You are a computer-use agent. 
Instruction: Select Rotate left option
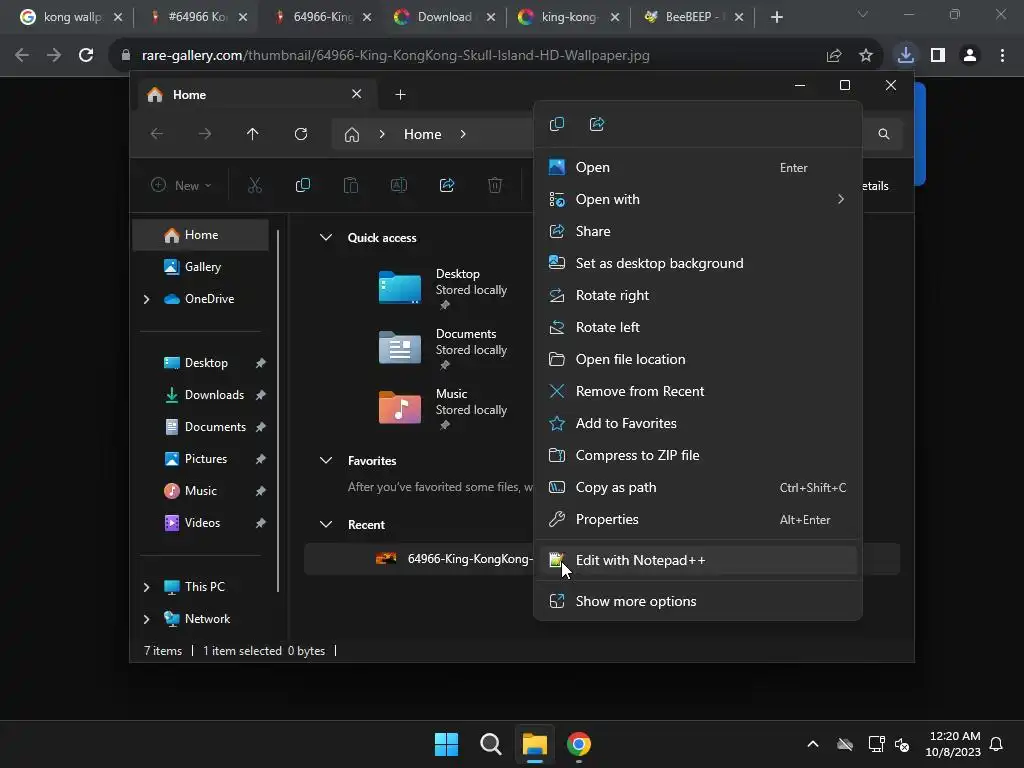click(697, 327)
